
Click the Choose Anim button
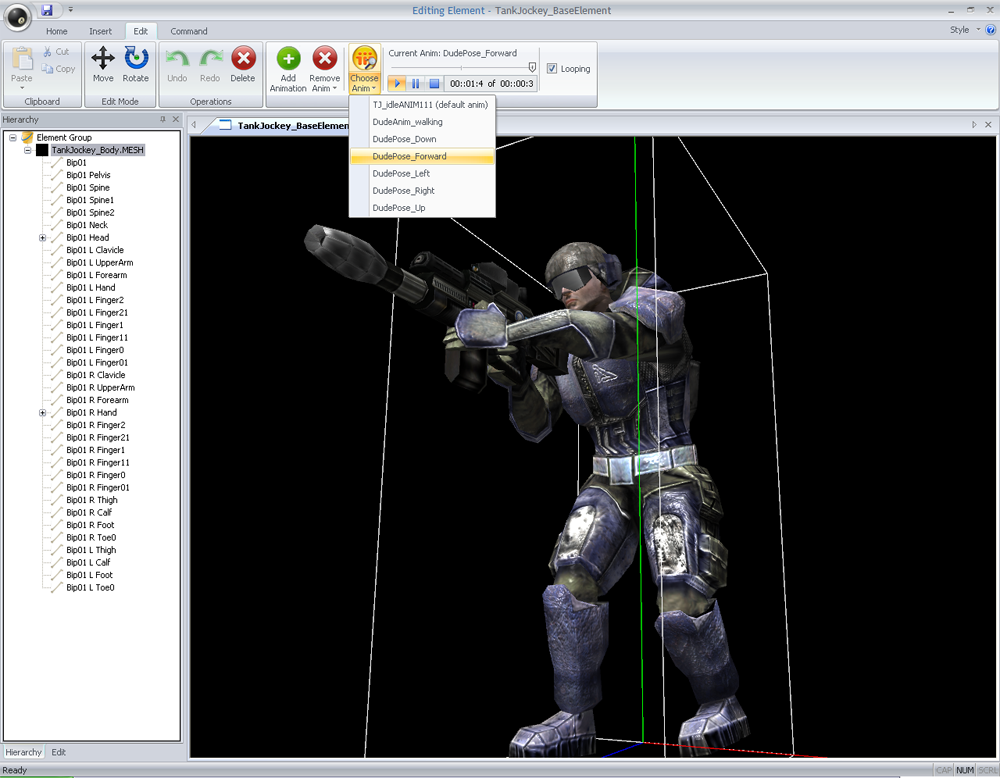point(365,69)
